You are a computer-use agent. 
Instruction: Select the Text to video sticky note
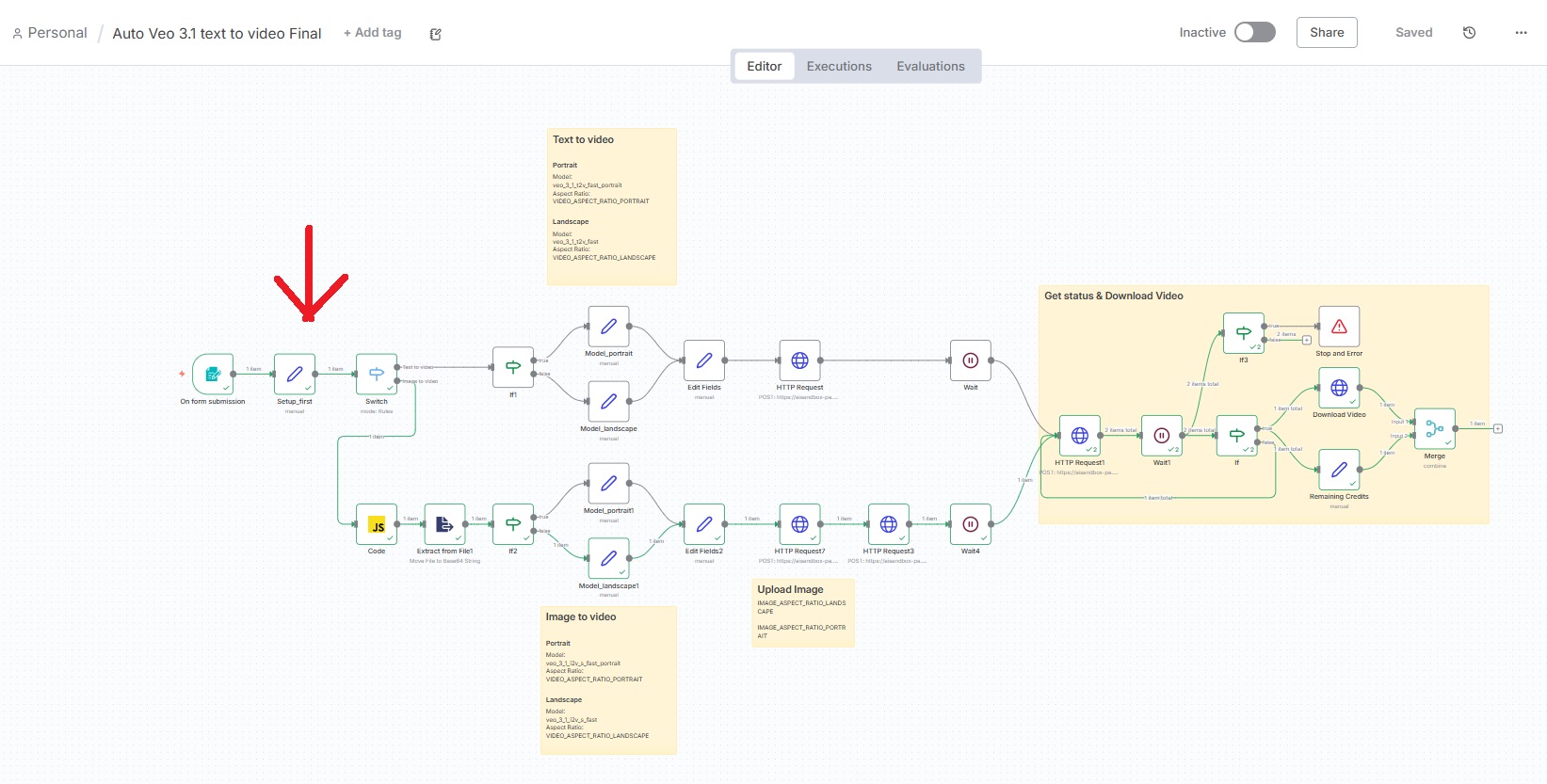click(611, 206)
